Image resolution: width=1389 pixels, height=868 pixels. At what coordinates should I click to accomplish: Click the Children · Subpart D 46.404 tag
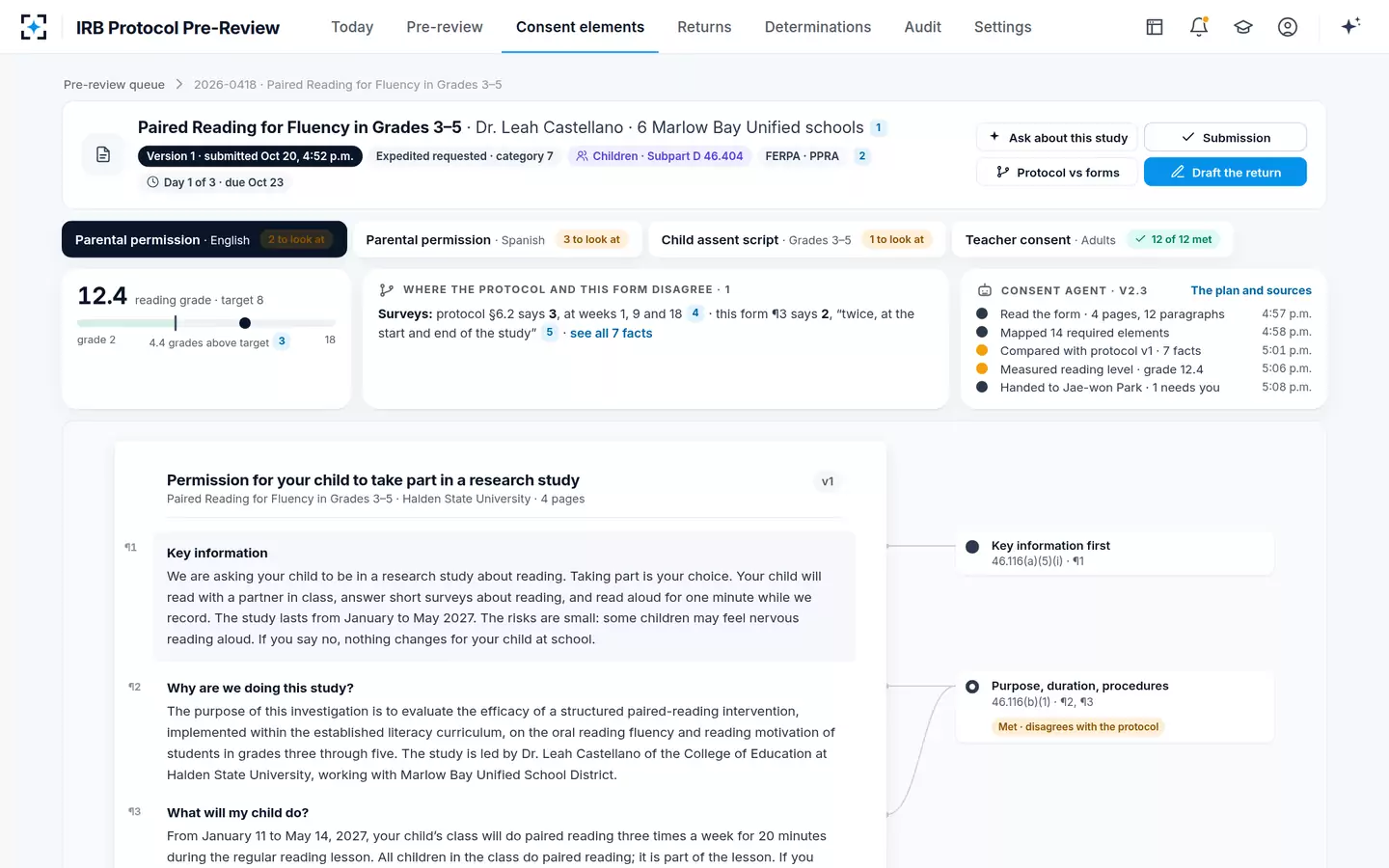[660, 156]
